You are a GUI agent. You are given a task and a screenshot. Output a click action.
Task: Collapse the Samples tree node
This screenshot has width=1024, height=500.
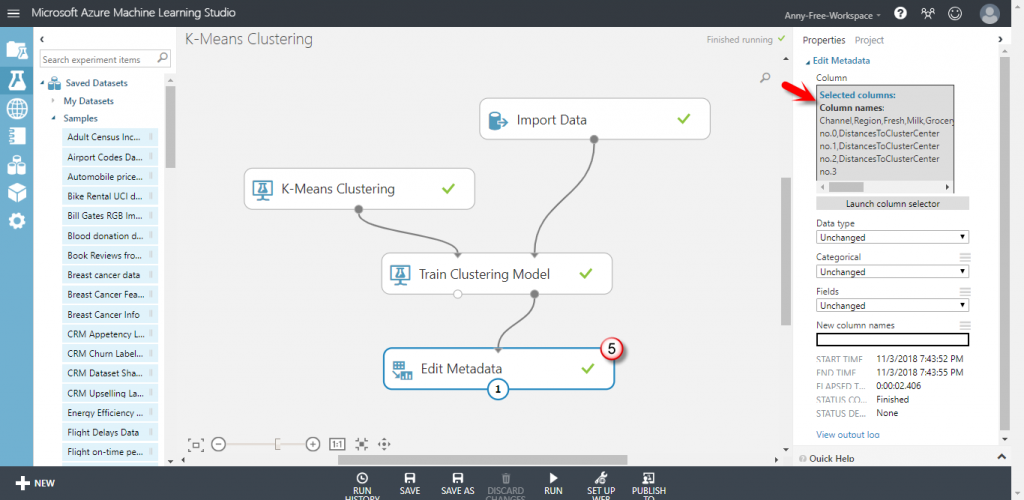click(x=54, y=119)
